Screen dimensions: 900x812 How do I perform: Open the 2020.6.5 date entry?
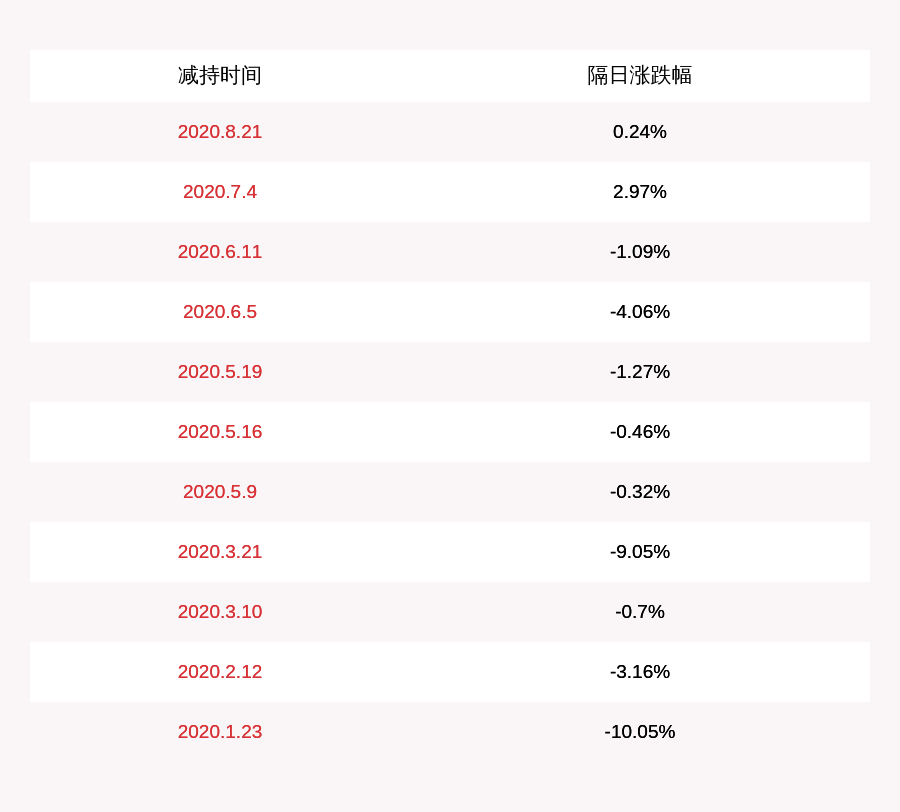point(220,312)
